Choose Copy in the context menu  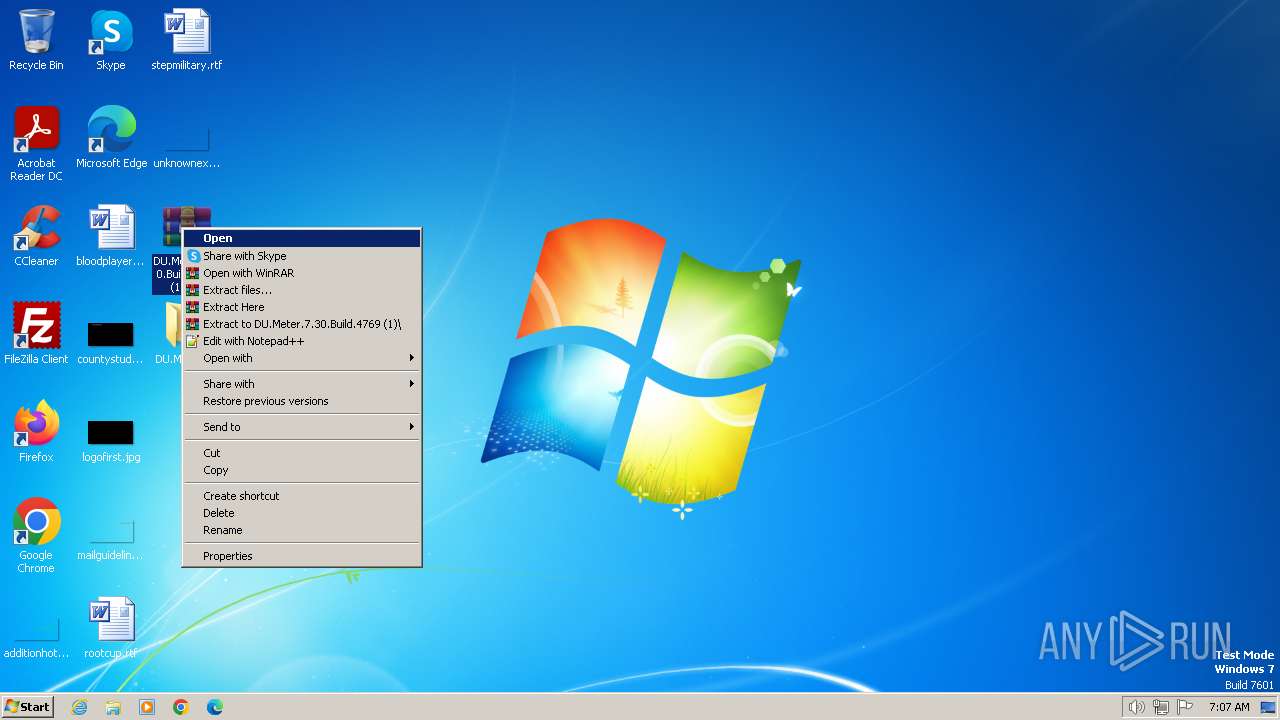coord(302,470)
